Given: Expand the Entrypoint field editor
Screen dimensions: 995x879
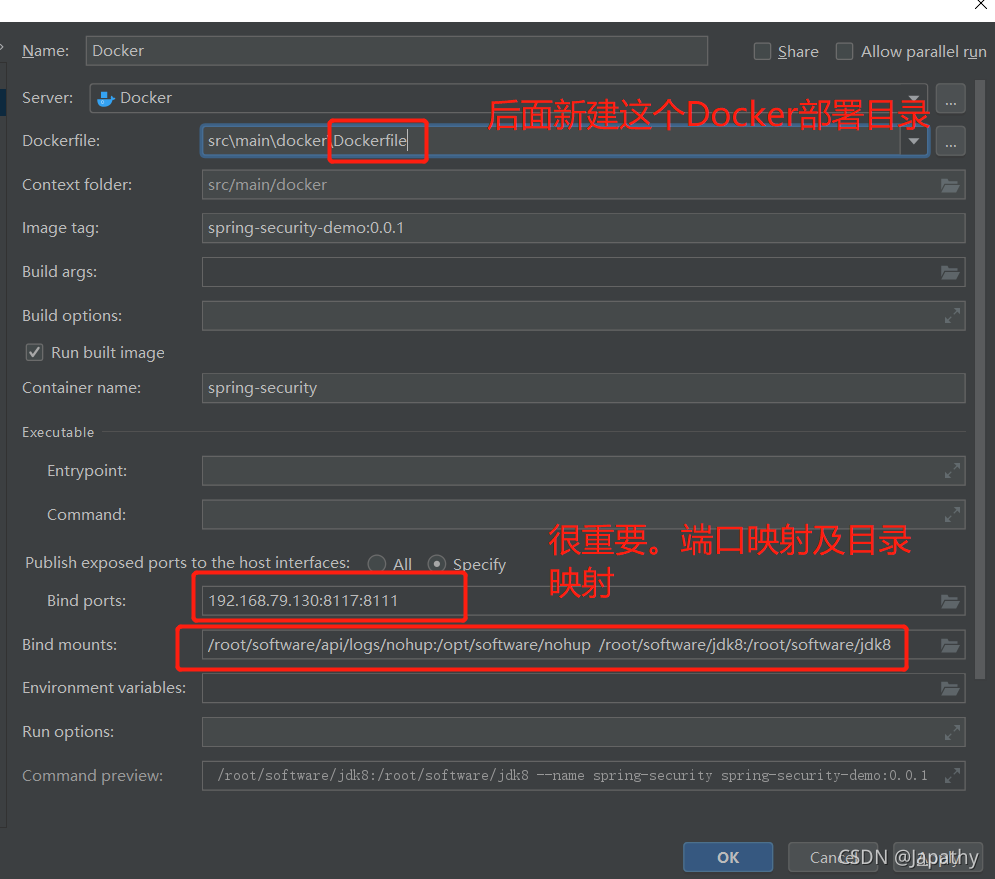Looking at the screenshot, I should pos(952,471).
